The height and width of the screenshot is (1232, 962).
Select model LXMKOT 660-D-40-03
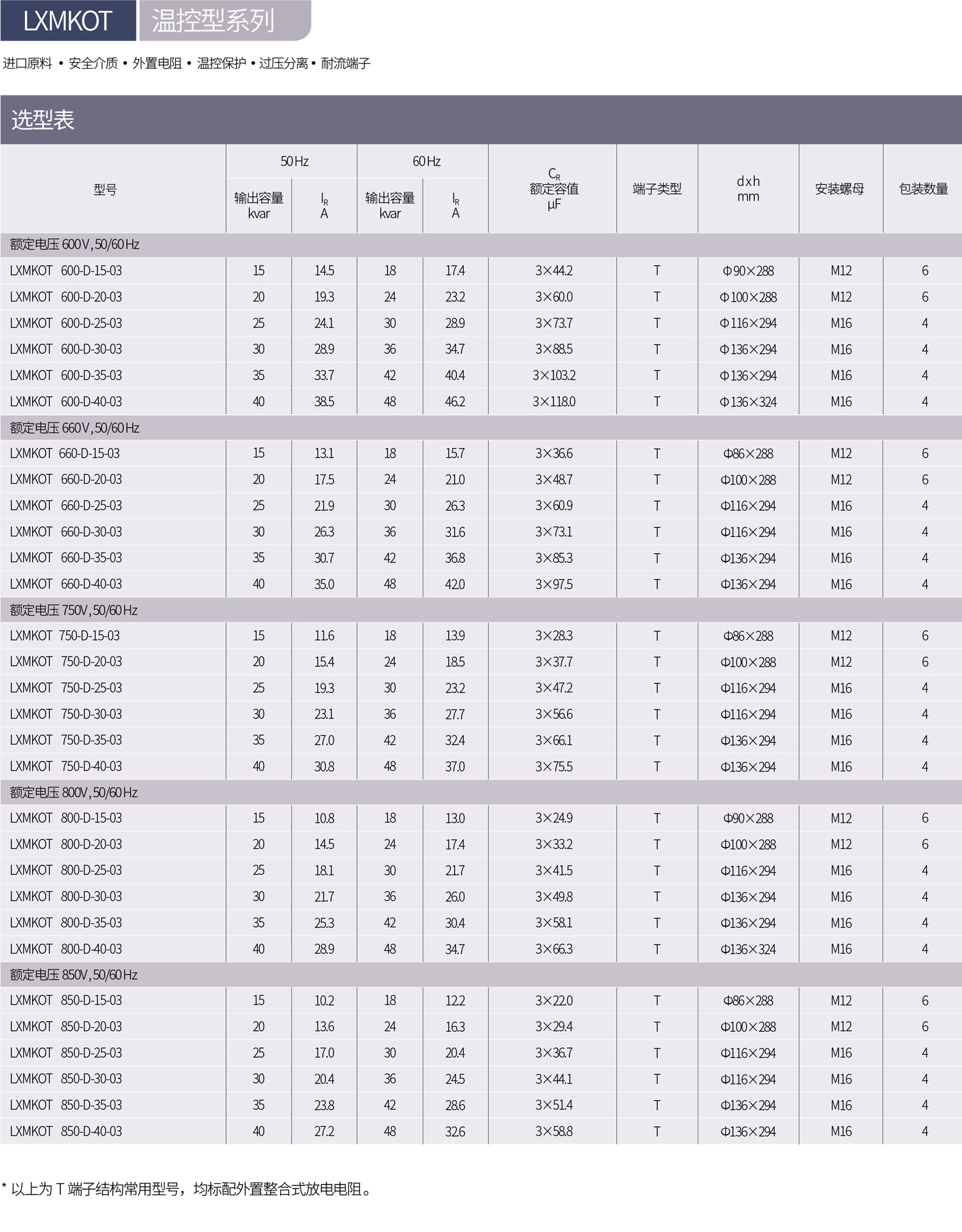tap(66, 584)
